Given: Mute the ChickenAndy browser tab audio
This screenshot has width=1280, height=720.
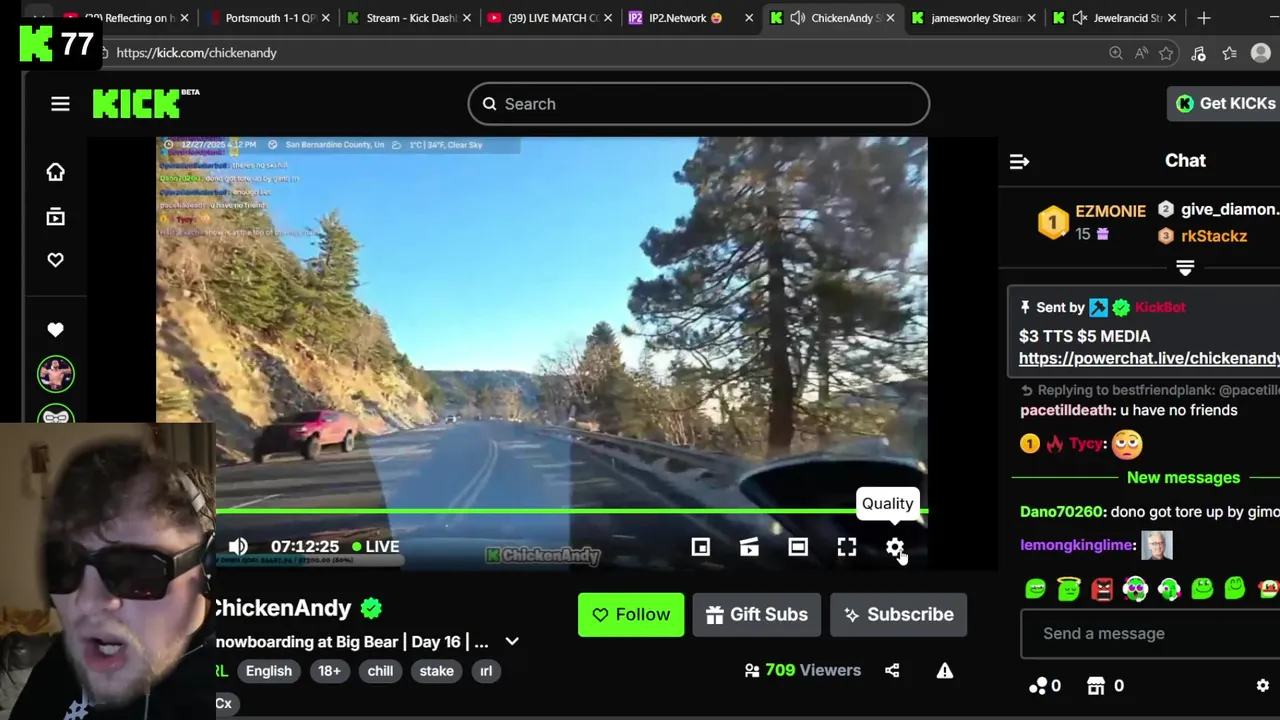Looking at the screenshot, I should point(797,18).
